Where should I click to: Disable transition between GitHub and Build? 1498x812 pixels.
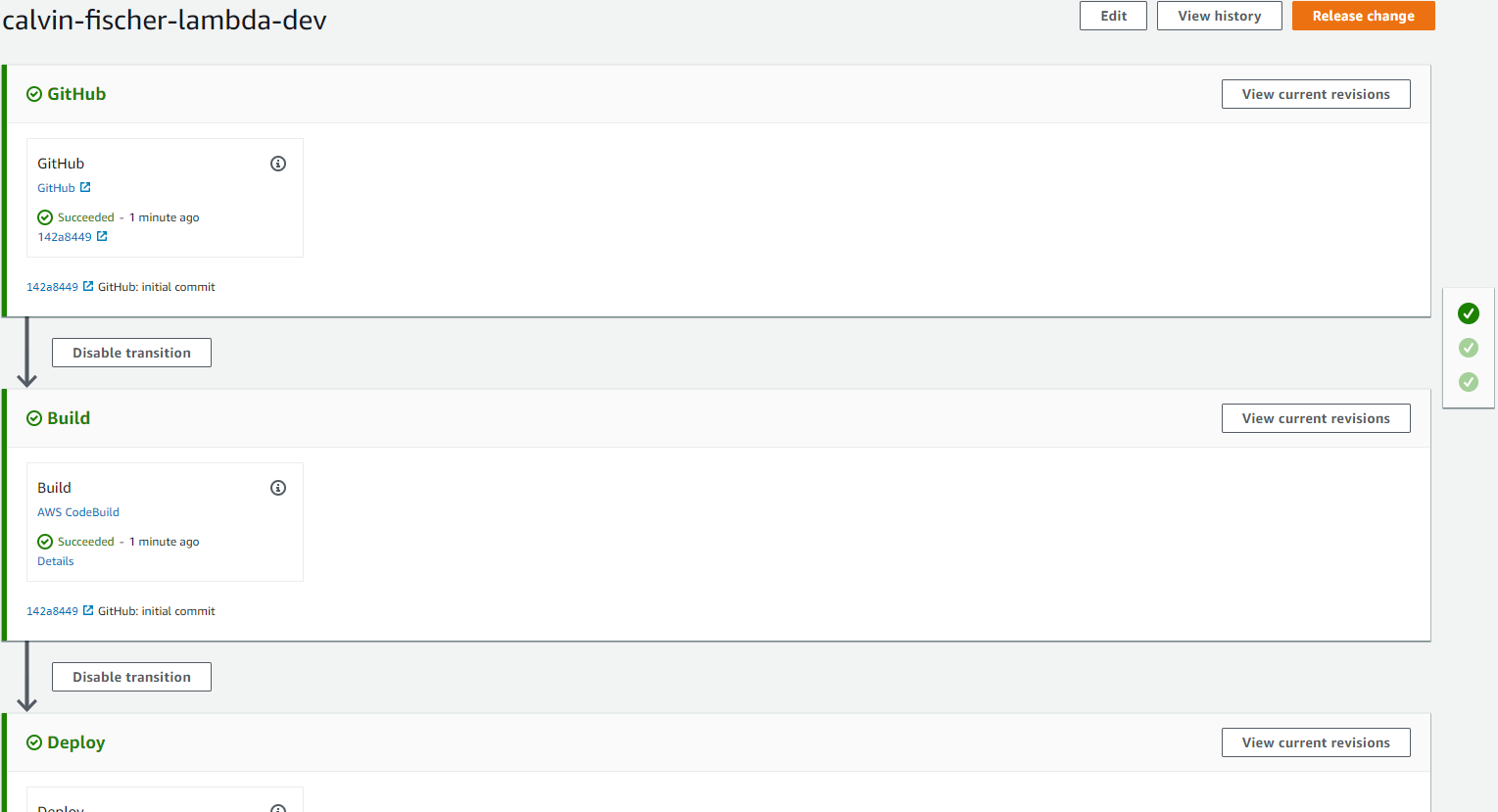(x=131, y=353)
